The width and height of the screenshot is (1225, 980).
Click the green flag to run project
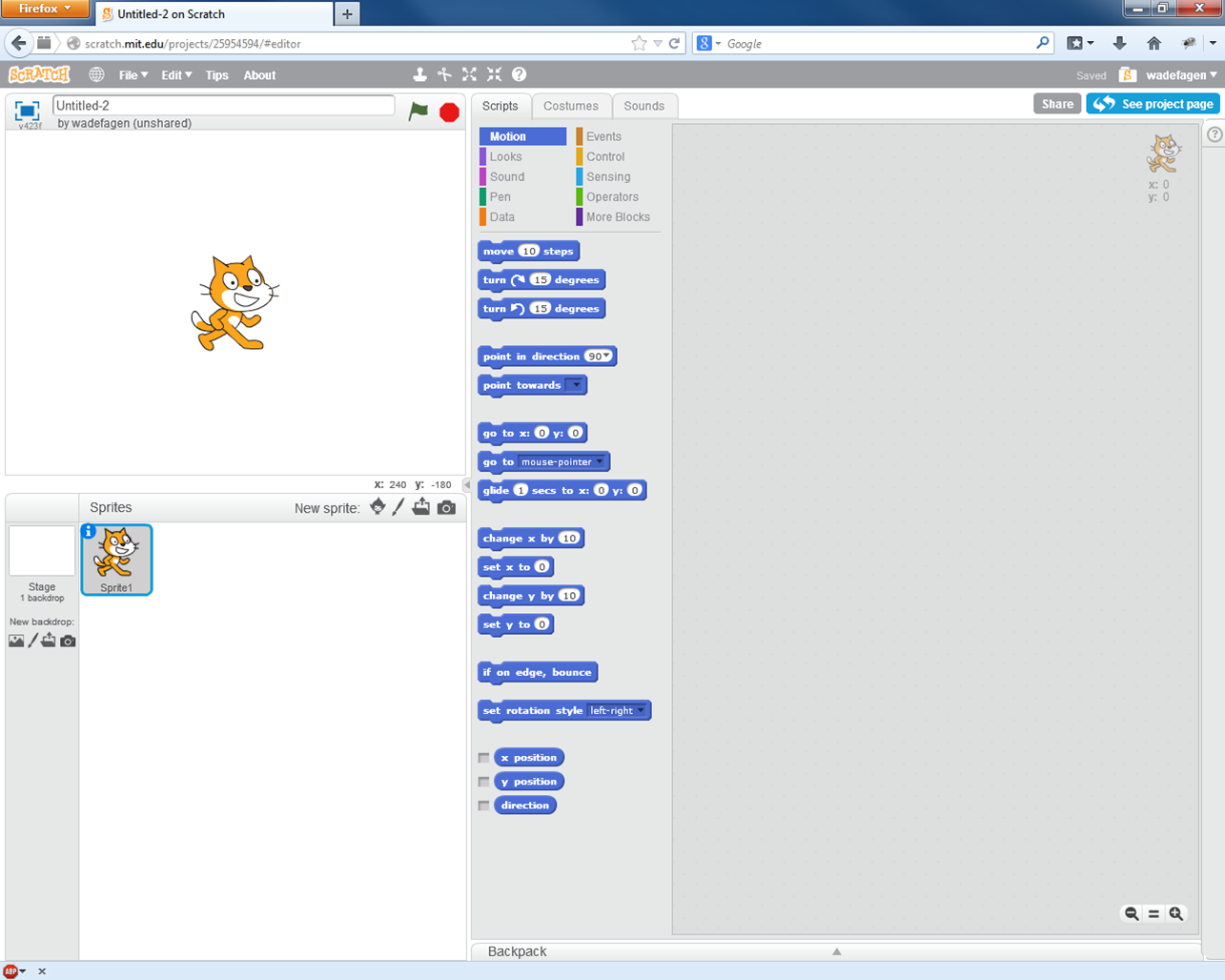[419, 112]
